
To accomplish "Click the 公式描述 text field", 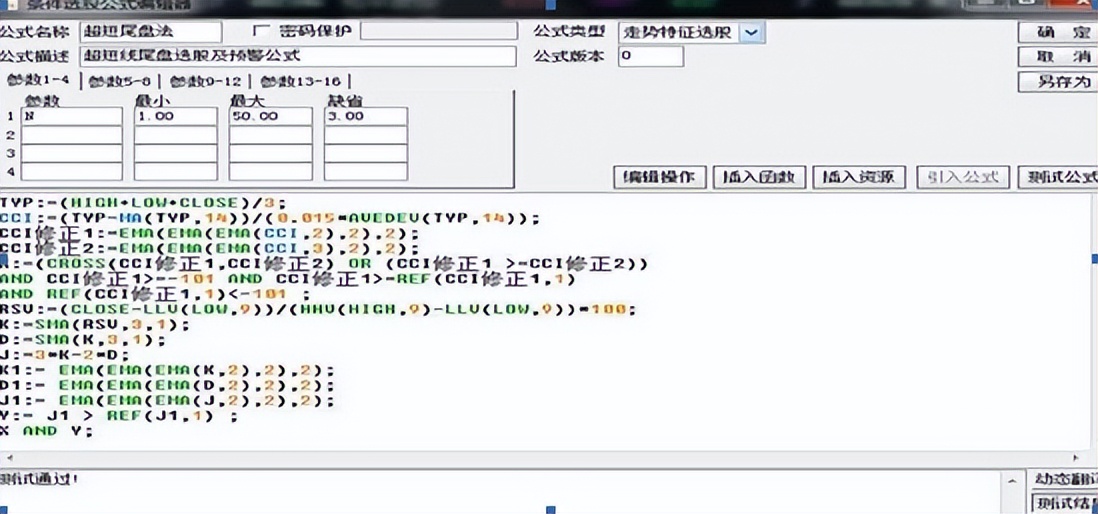I will tap(298, 57).
